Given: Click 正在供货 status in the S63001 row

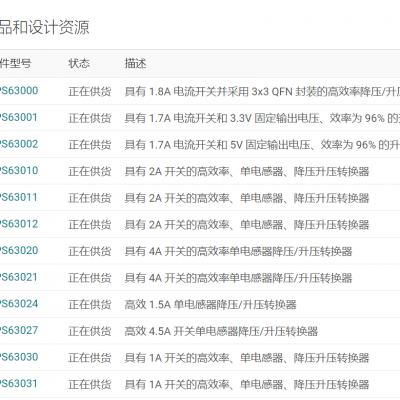Looking at the screenshot, I should [90, 118].
